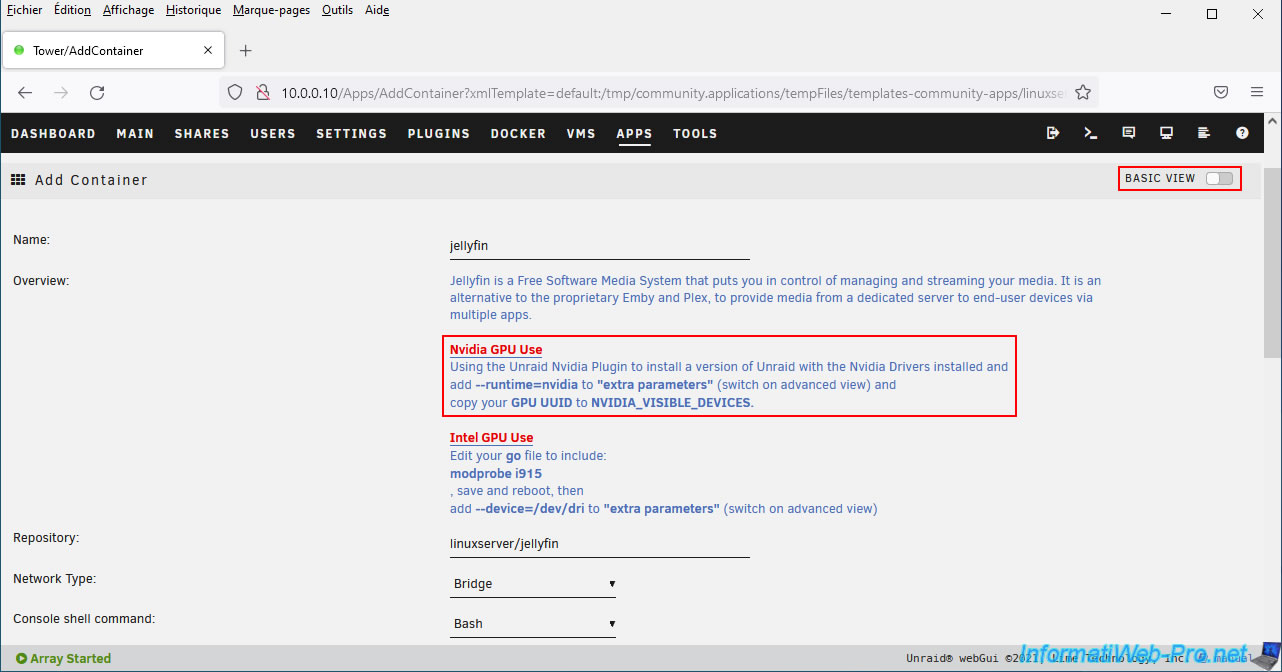Click the container Name field
The width and height of the screenshot is (1282, 672).
[x=599, y=246]
